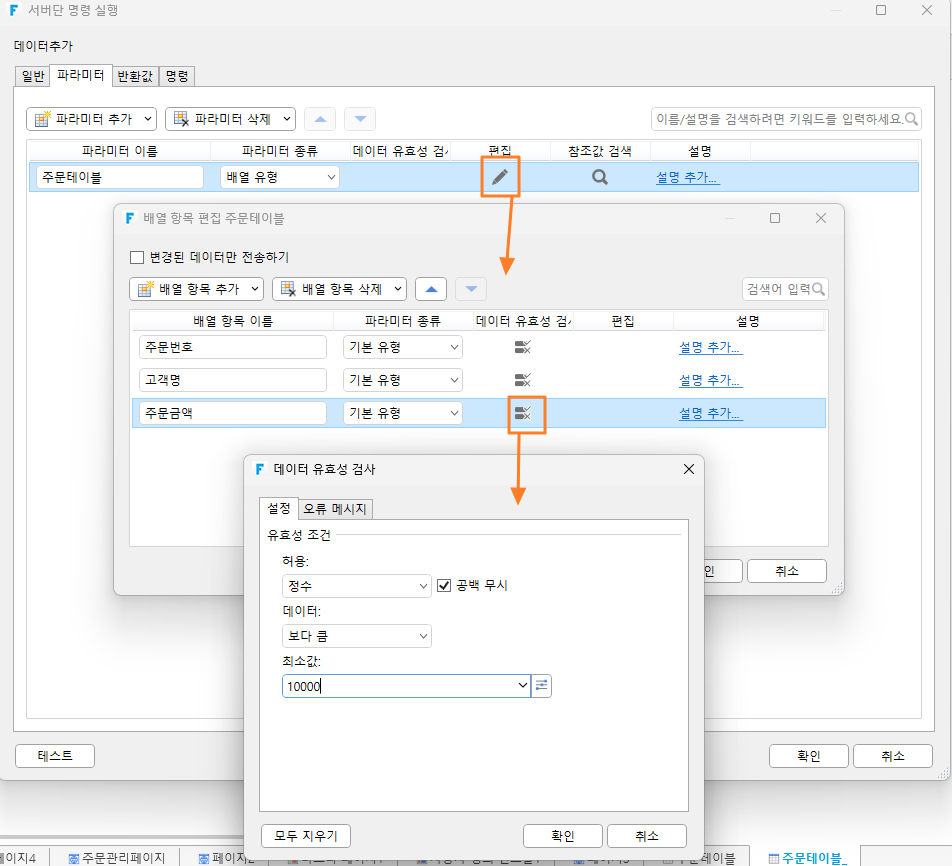Move array item down arrow in array dialog
The height and width of the screenshot is (866, 952).
coord(471,289)
